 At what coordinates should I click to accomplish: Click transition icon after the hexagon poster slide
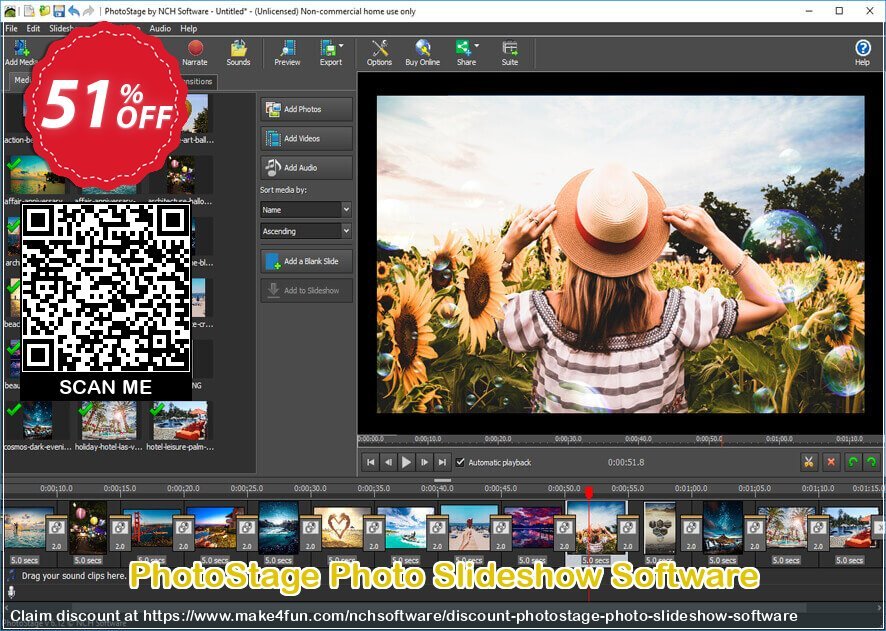691,533
